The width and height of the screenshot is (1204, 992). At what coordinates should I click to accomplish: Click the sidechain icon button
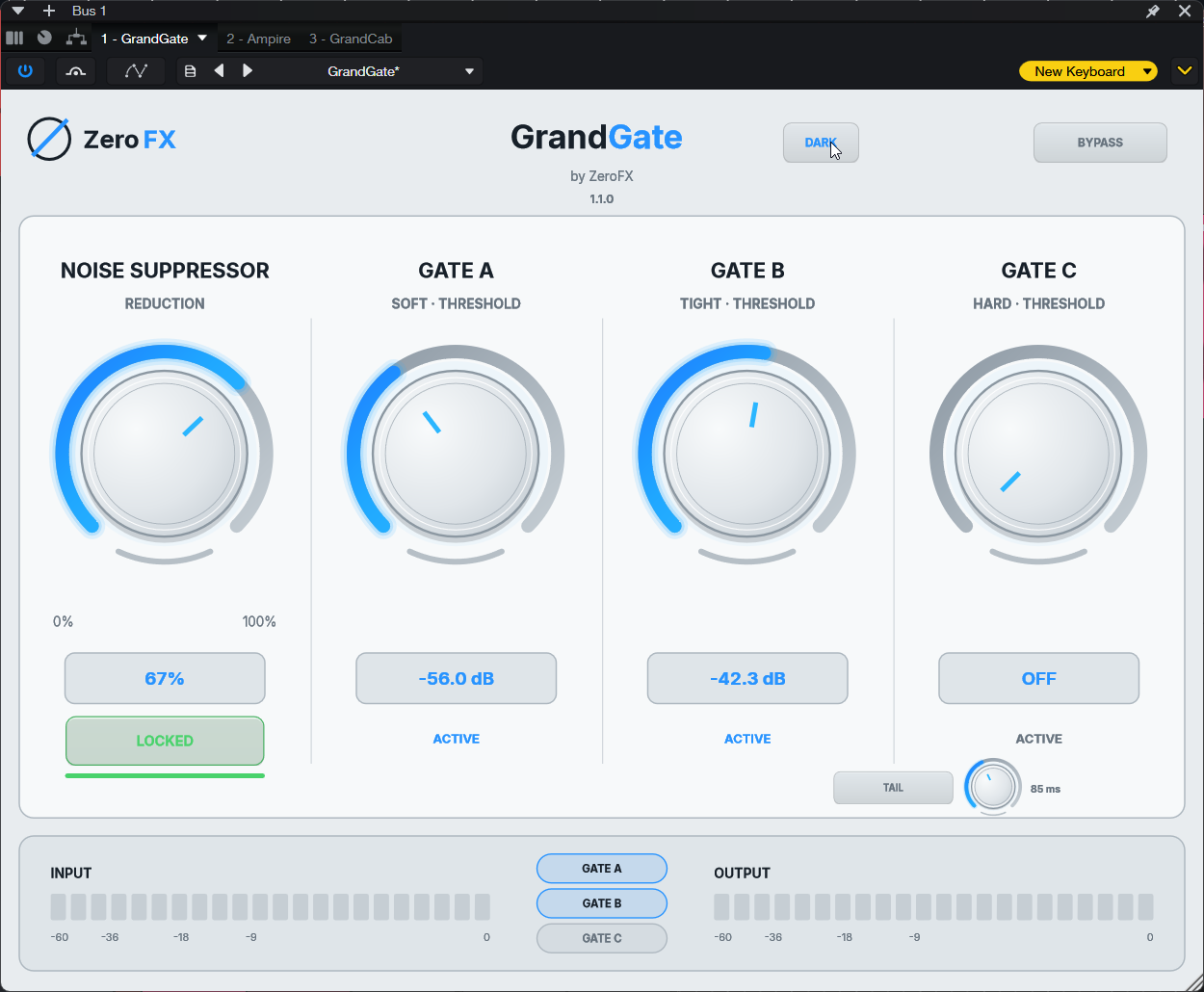click(x=75, y=71)
